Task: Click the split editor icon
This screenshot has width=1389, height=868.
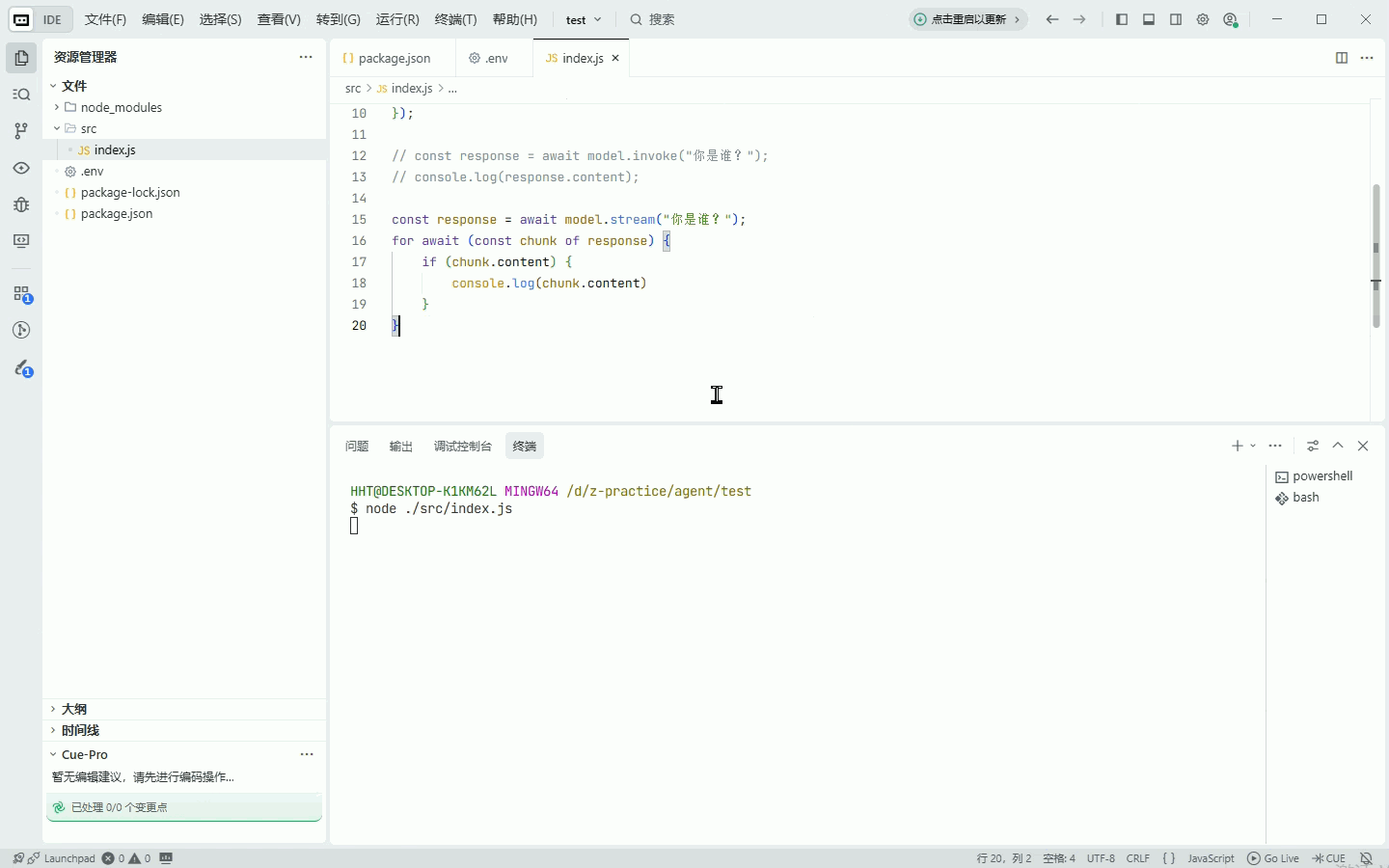Action: click(1342, 58)
